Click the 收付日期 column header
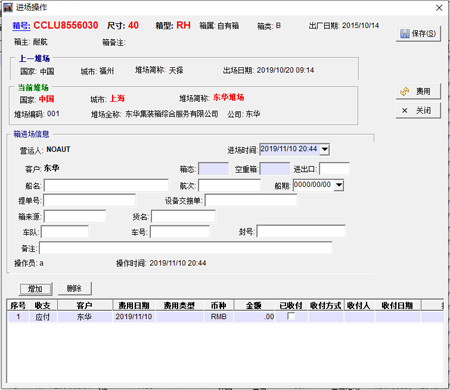This screenshot has height=390, width=450. click(x=398, y=305)
